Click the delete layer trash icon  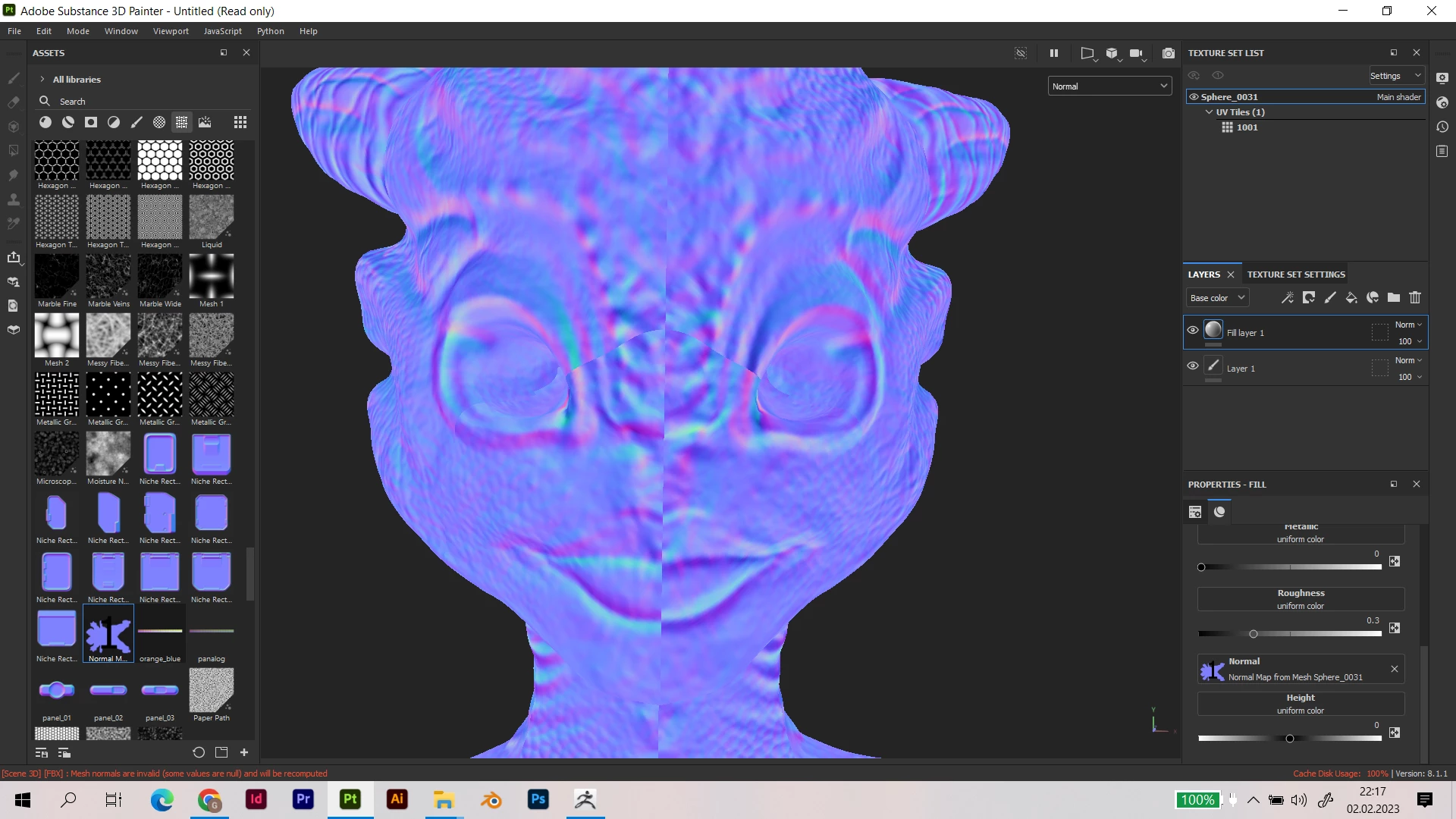pos(1415,298)
